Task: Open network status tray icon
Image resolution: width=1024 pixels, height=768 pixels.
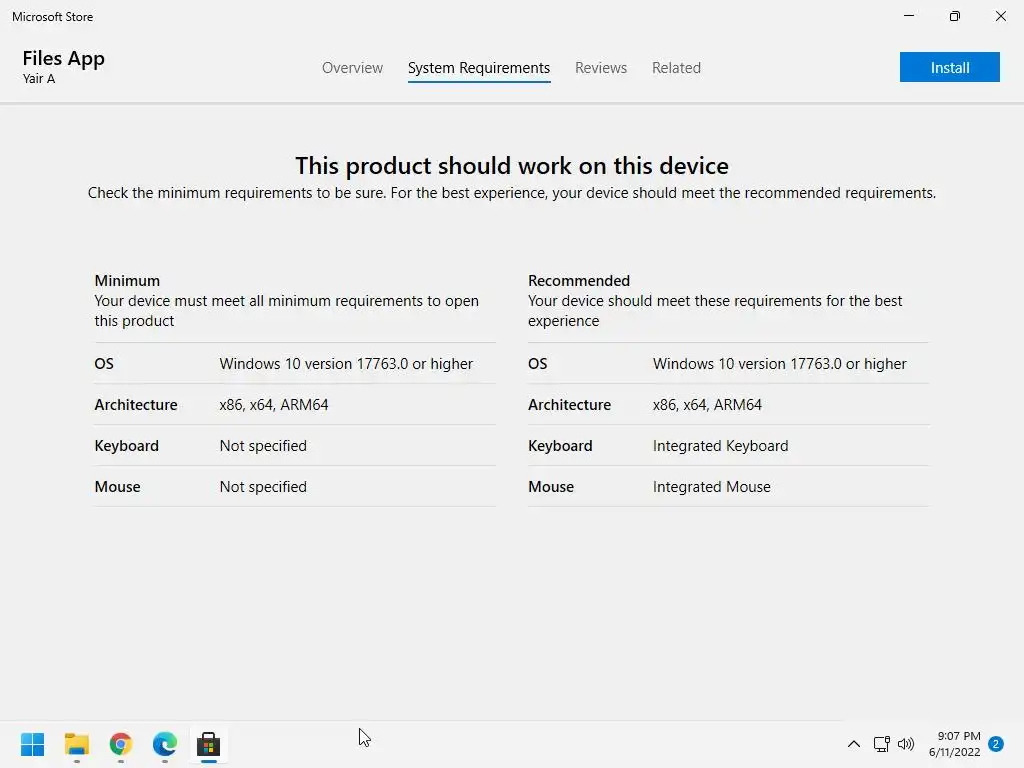Action: point(882,744)
